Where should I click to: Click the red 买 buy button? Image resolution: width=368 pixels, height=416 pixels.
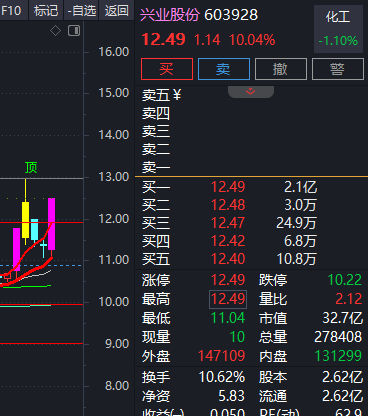(167, 69)
